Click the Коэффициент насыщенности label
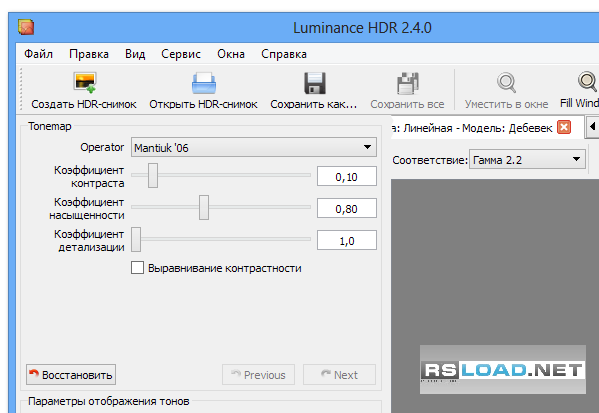599x413 pixels. pos(87,208)
